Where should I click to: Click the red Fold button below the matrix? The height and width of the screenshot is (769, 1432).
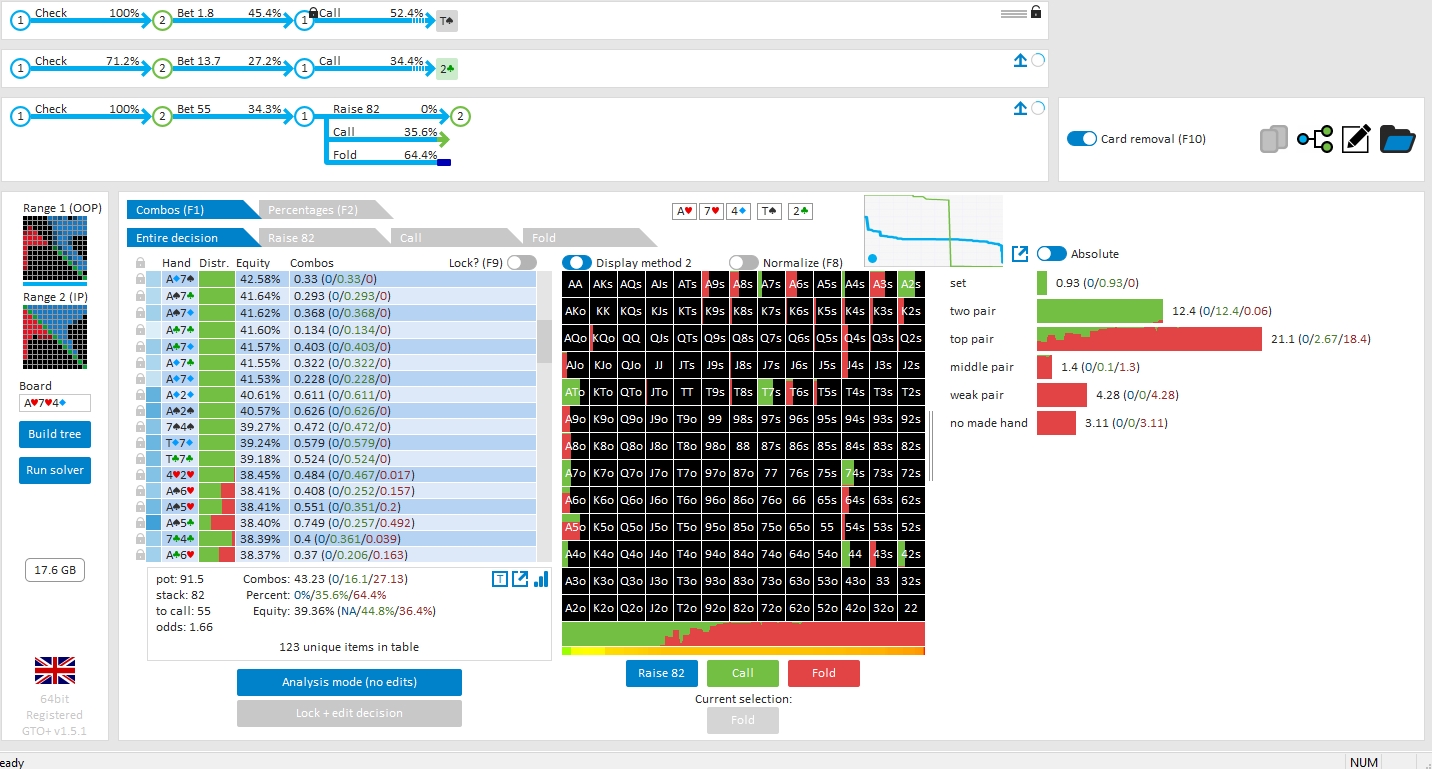point(824,673)
